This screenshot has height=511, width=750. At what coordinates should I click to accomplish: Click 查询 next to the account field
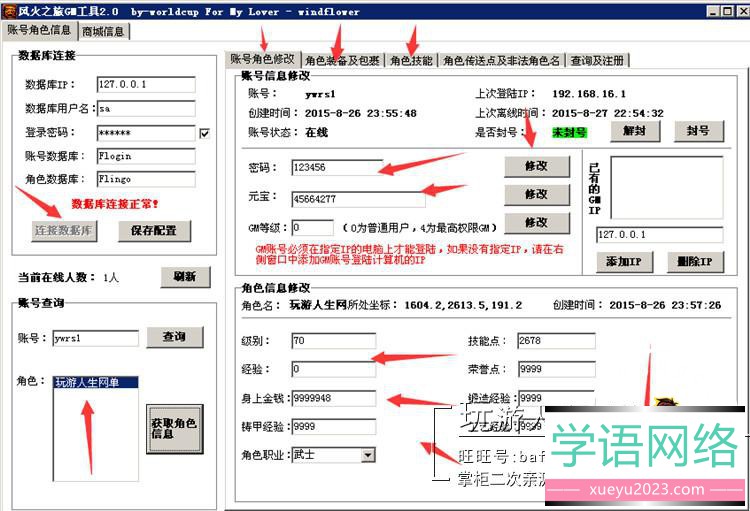(x=174, y=337)
